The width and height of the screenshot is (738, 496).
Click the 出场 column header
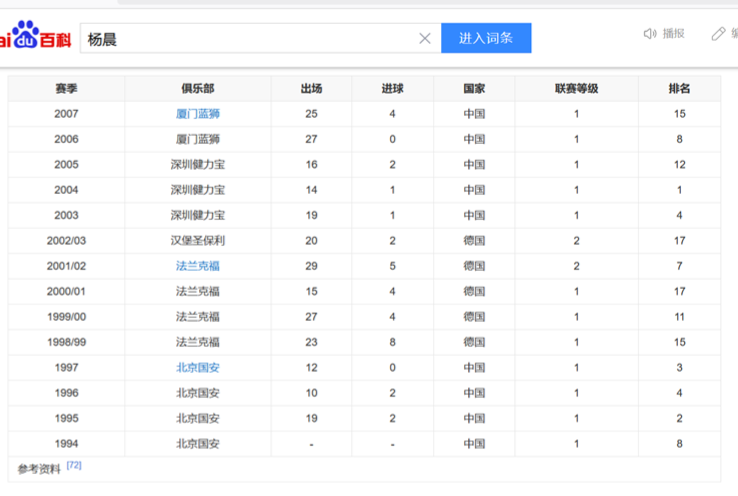(312, 88)
